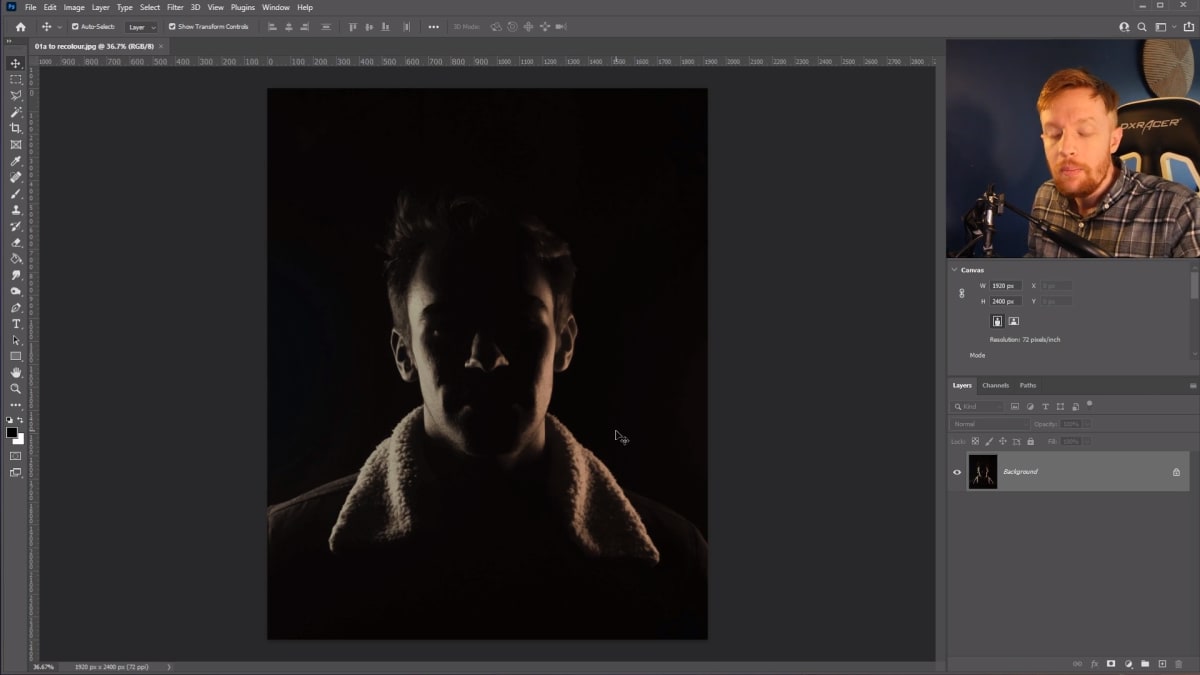Select the Move tool

tap(14, 63)
